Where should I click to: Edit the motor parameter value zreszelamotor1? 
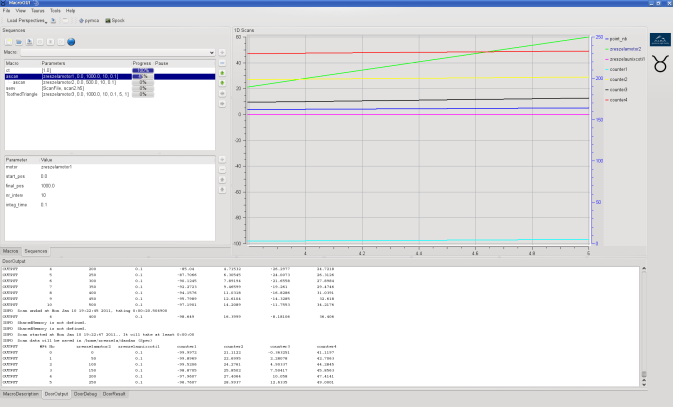pyautogui.click(x=56, y=167)
